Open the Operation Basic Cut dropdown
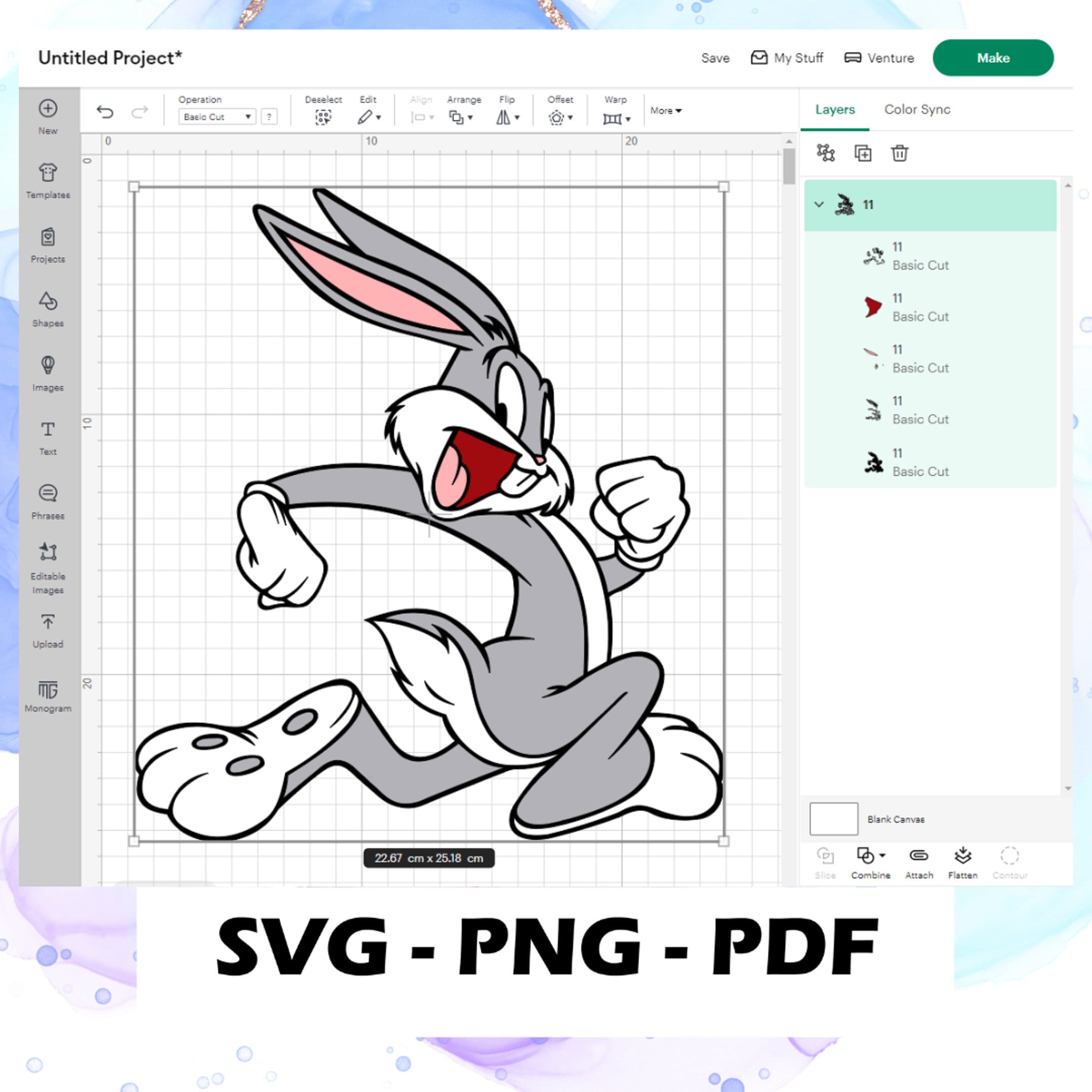Image resolution: width=1092 pixels, height=1092 pixels. pos(217,117)
